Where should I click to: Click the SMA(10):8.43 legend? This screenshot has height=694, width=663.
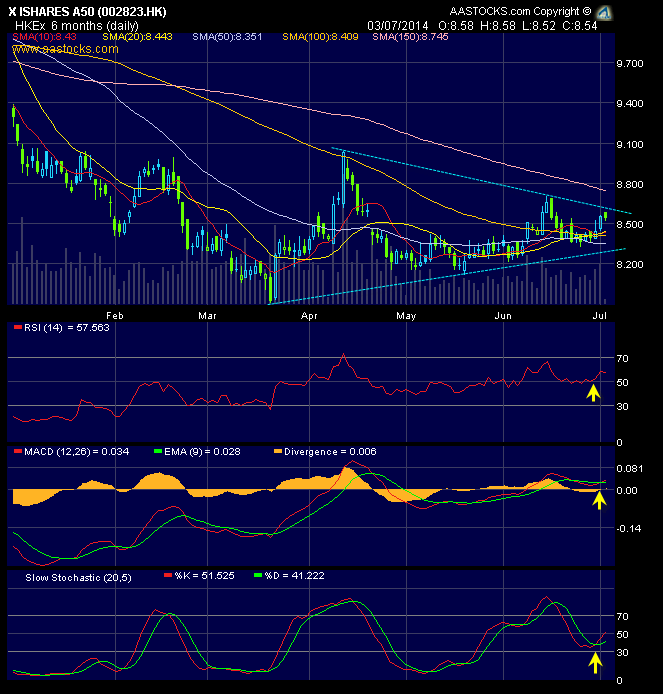tap(44, 37)
